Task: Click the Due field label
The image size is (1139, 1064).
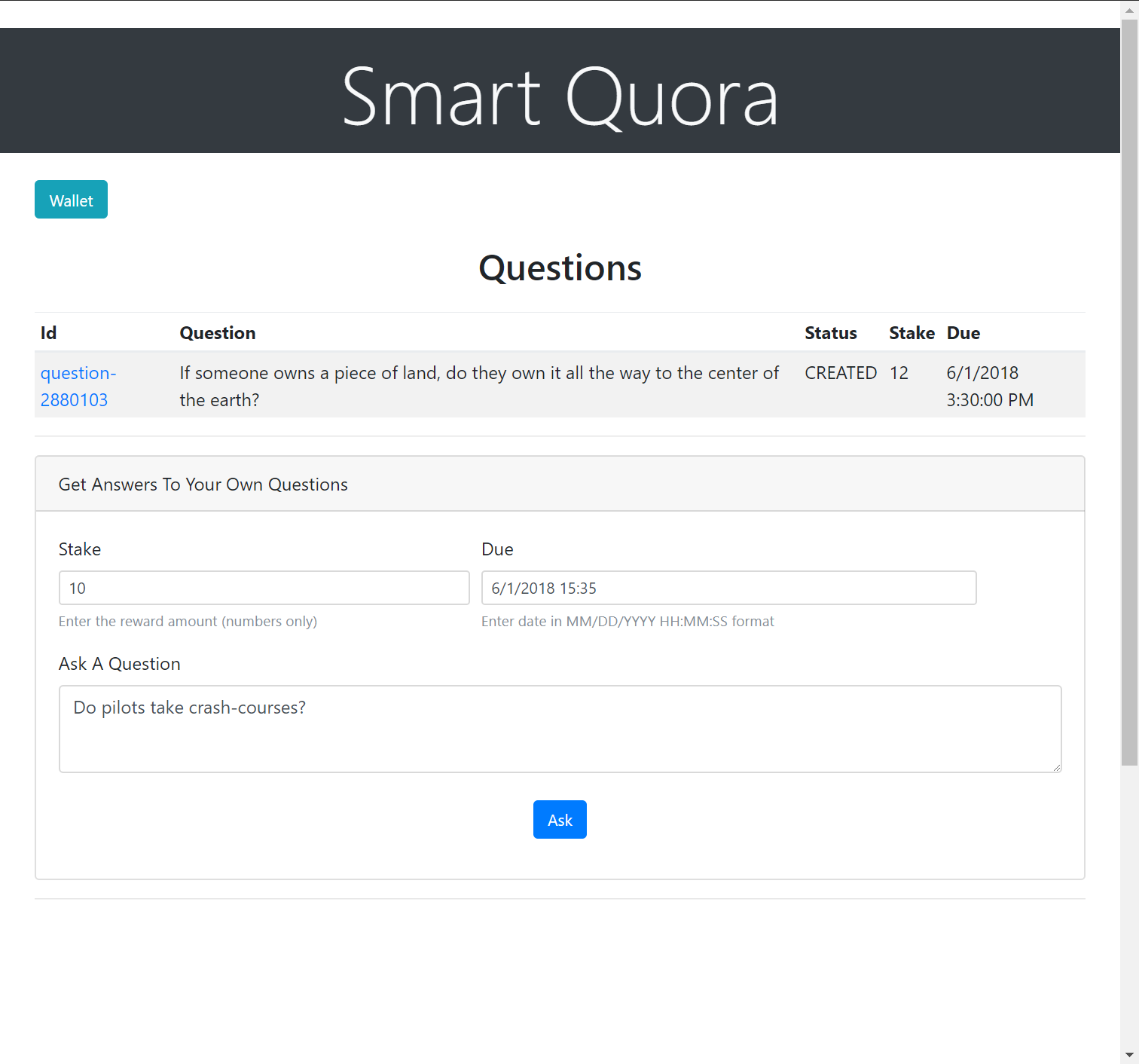Action: (497, 549)
